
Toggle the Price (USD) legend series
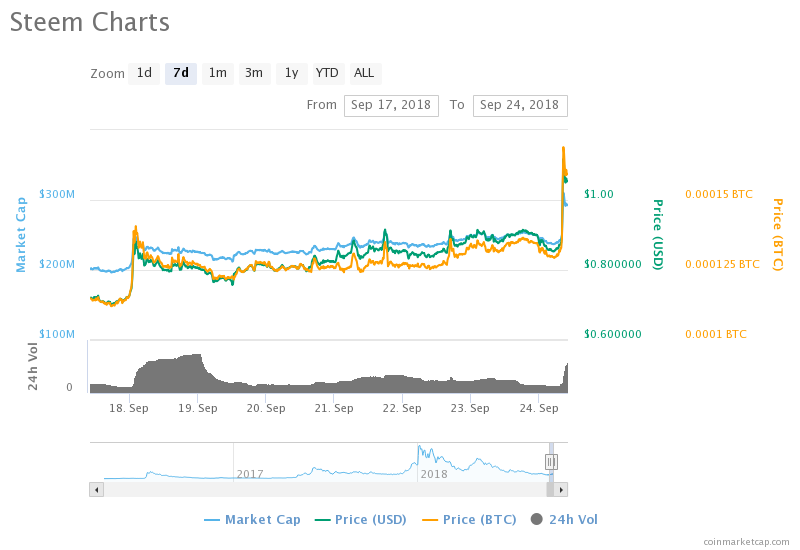click(x=361, y=520)
